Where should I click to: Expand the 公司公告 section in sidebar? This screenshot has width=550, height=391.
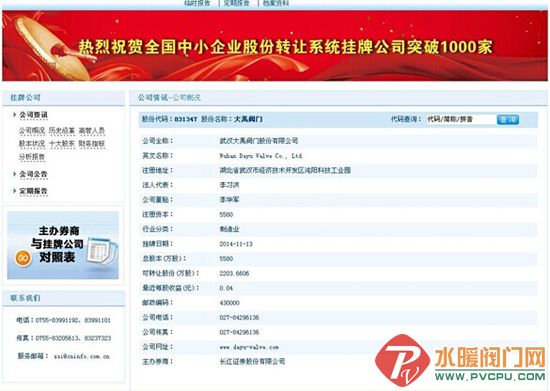point(33,174)
